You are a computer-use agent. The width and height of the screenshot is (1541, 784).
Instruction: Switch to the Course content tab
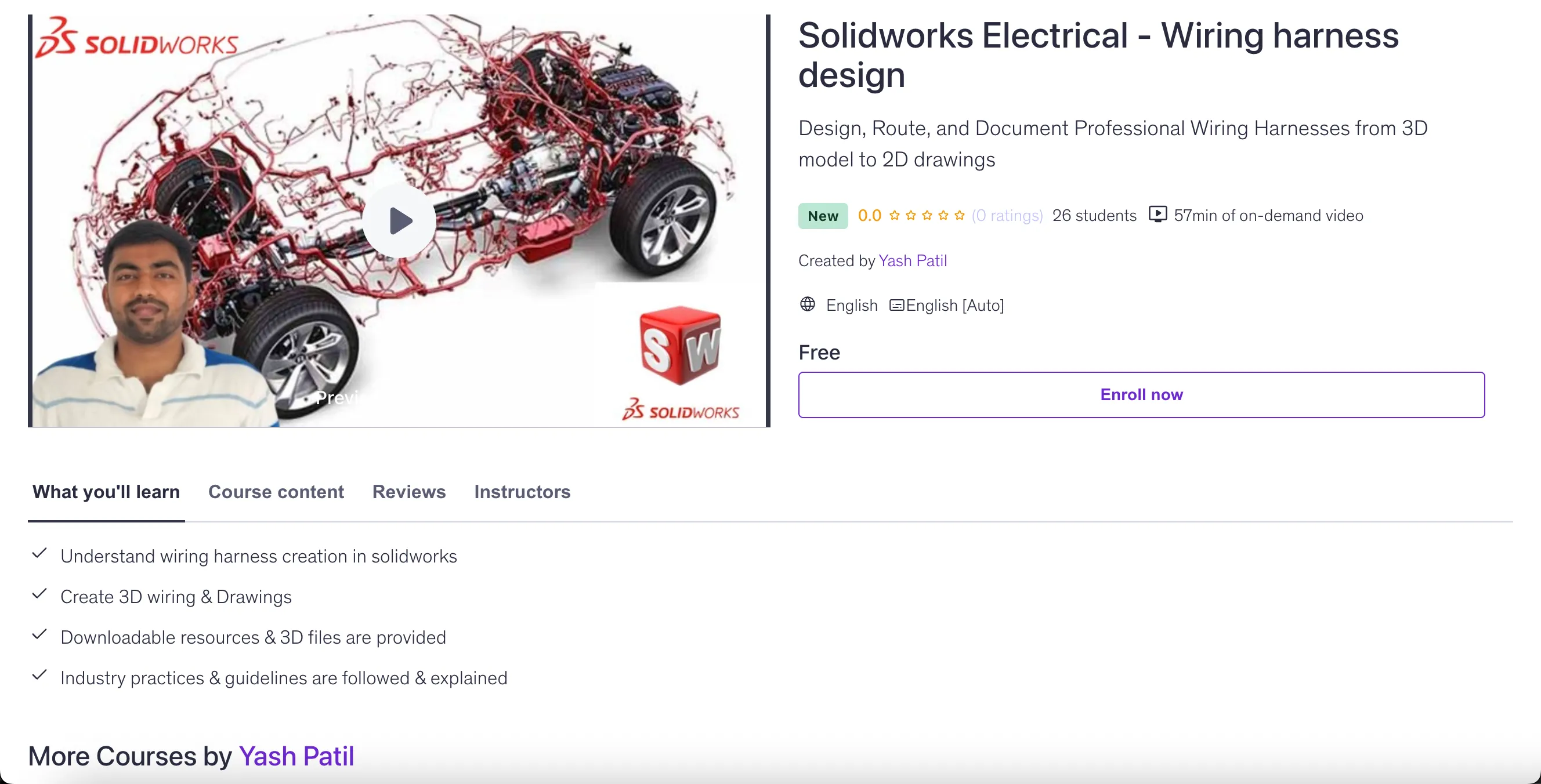point(276,492)
